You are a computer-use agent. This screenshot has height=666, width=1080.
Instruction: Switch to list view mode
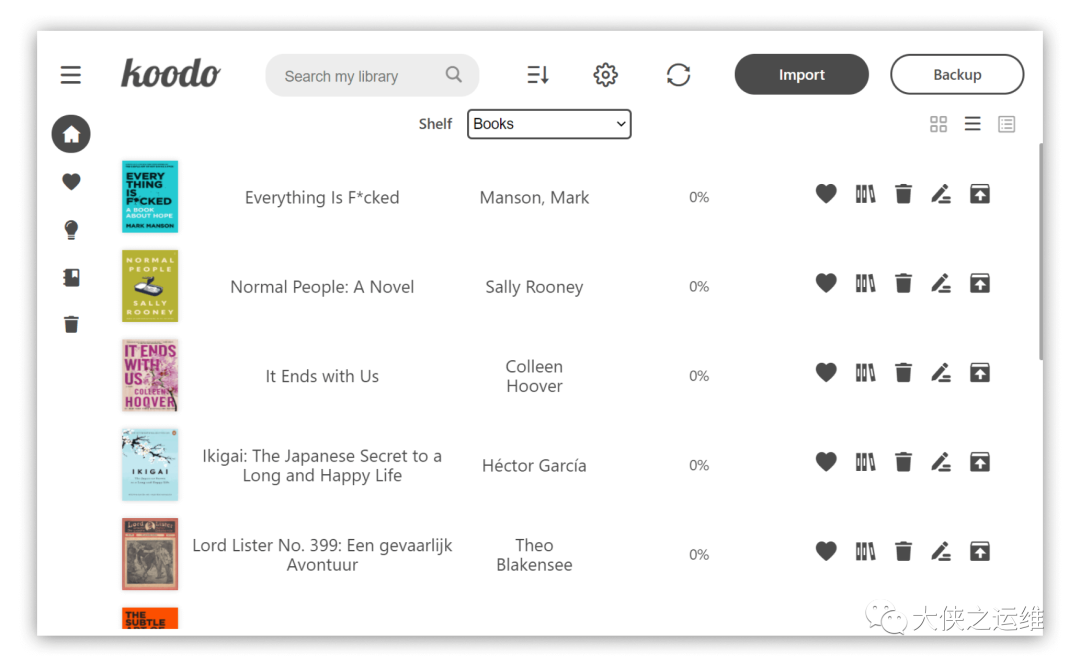973,124
